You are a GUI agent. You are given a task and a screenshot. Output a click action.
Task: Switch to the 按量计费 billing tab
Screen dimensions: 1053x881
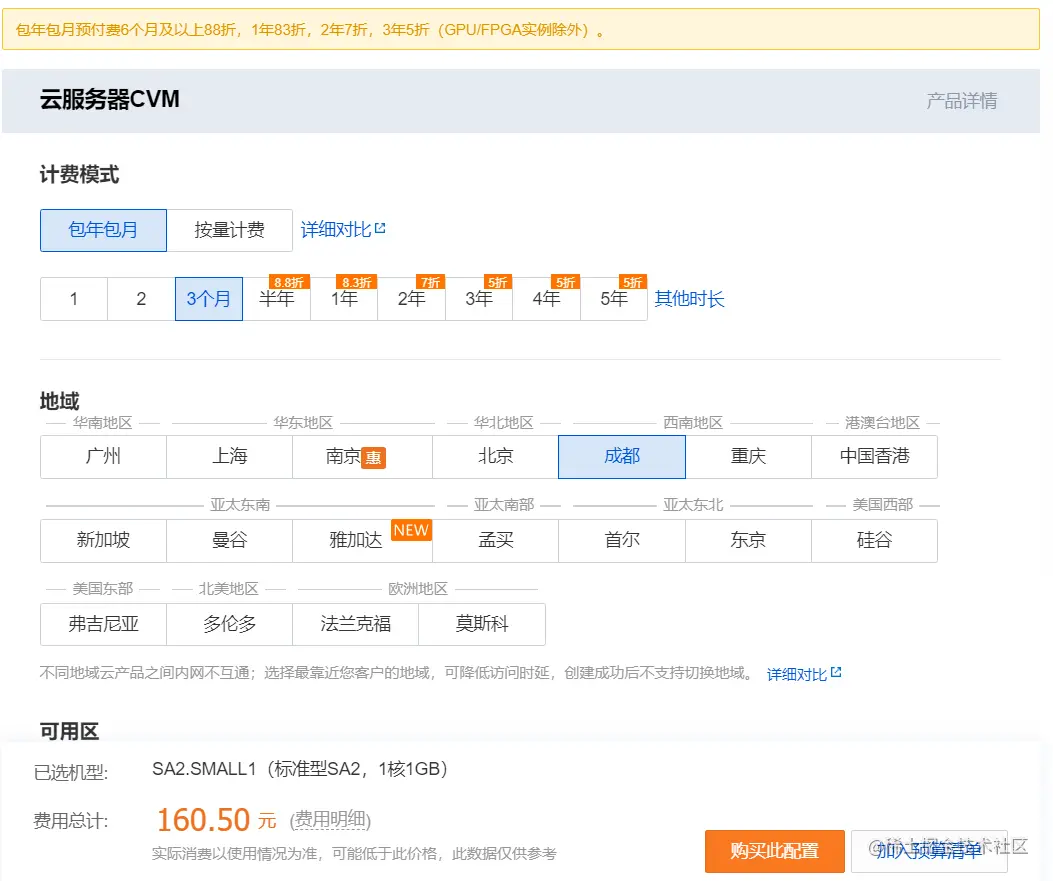tap(230, 230)
